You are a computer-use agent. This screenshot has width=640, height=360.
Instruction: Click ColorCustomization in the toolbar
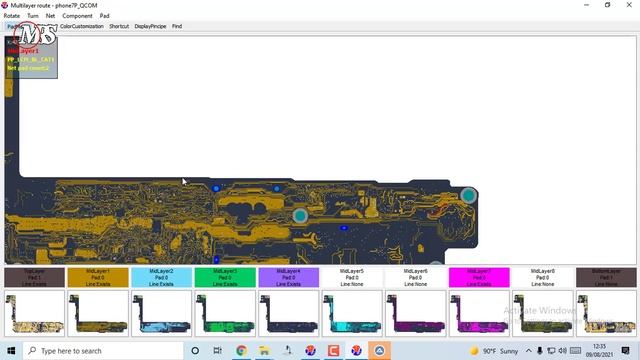point(82,26)
